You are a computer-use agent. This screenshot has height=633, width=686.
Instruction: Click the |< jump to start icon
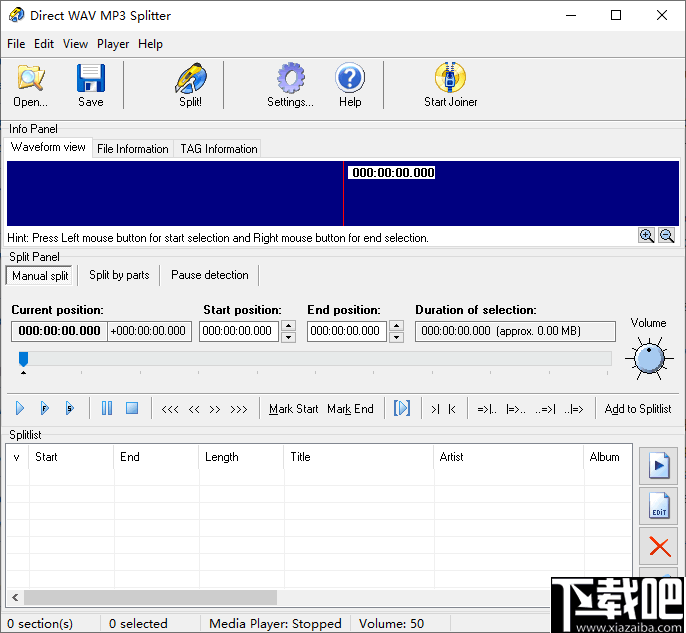[452, 409]
